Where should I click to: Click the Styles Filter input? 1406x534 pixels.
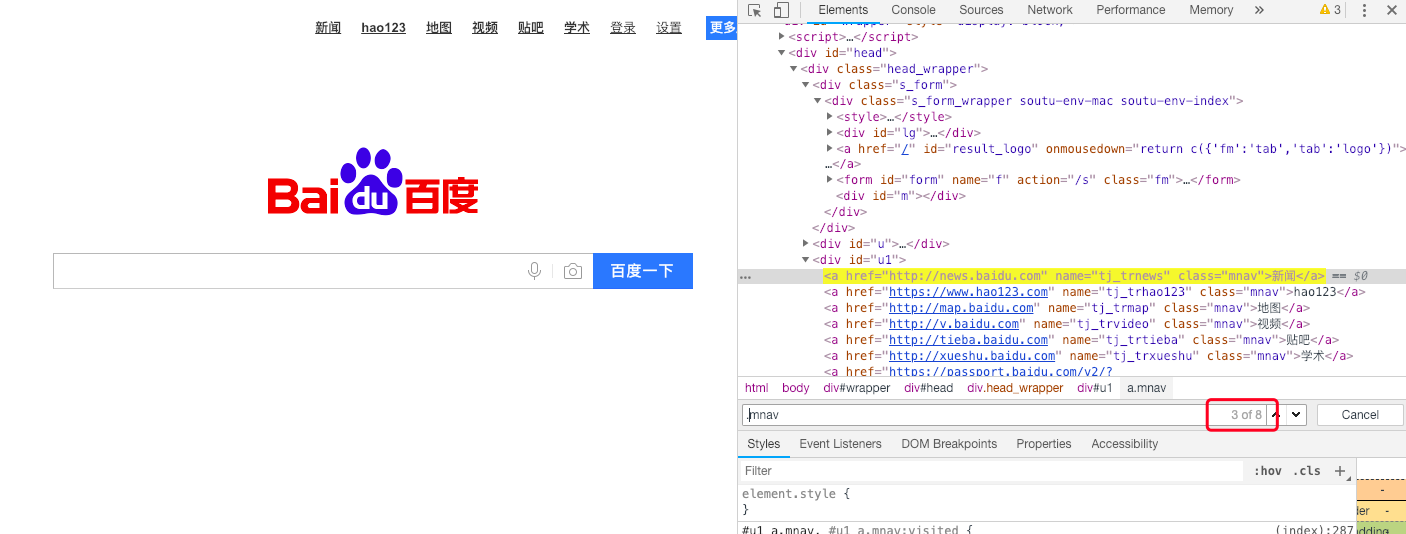point(990,471)
